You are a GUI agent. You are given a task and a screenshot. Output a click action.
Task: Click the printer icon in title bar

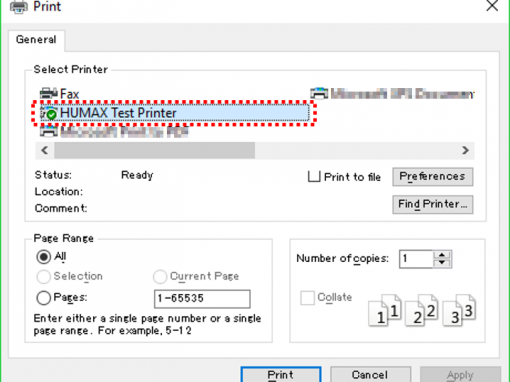tap(19, 7)
